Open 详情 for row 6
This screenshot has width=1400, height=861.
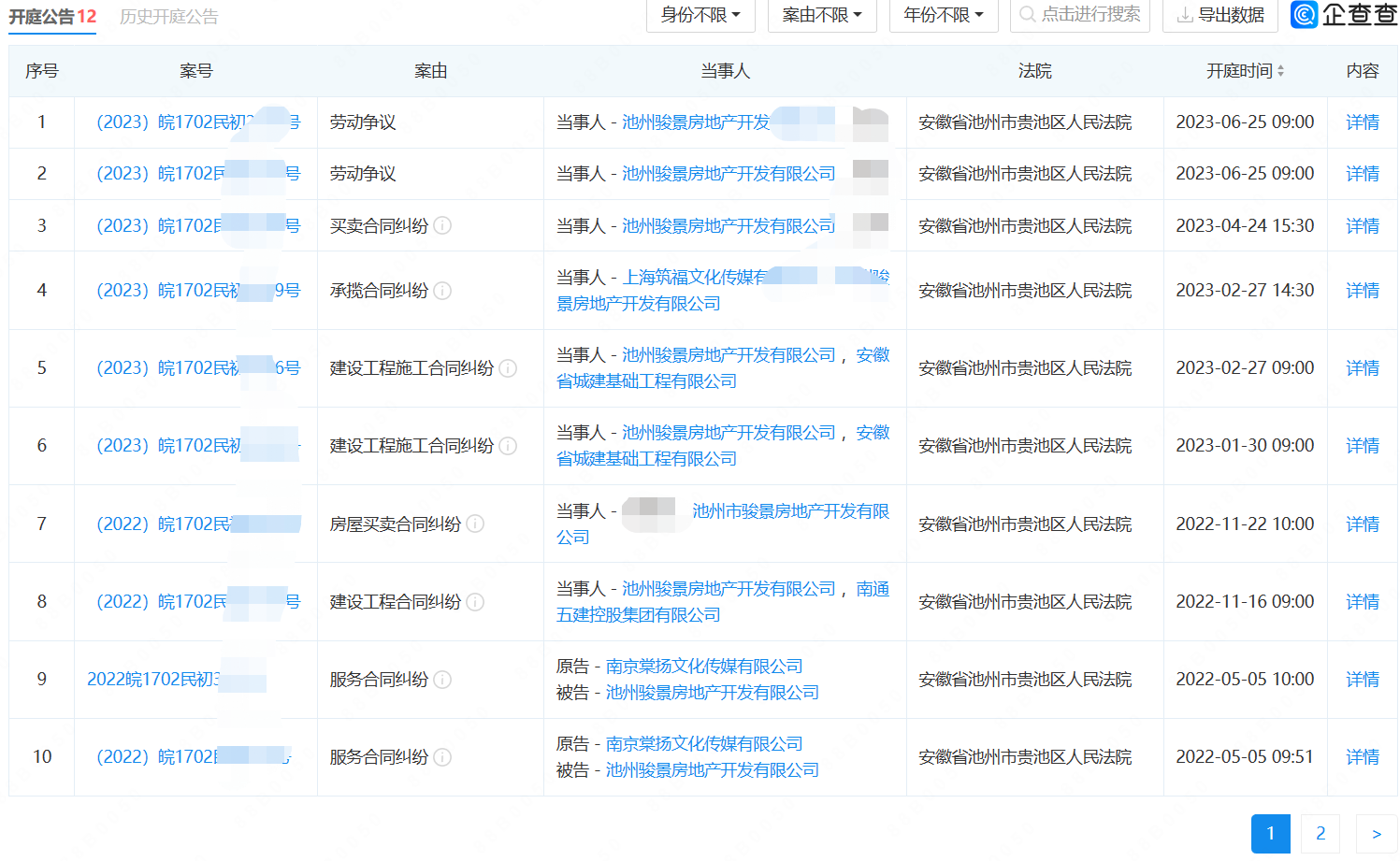[1363, 446]
